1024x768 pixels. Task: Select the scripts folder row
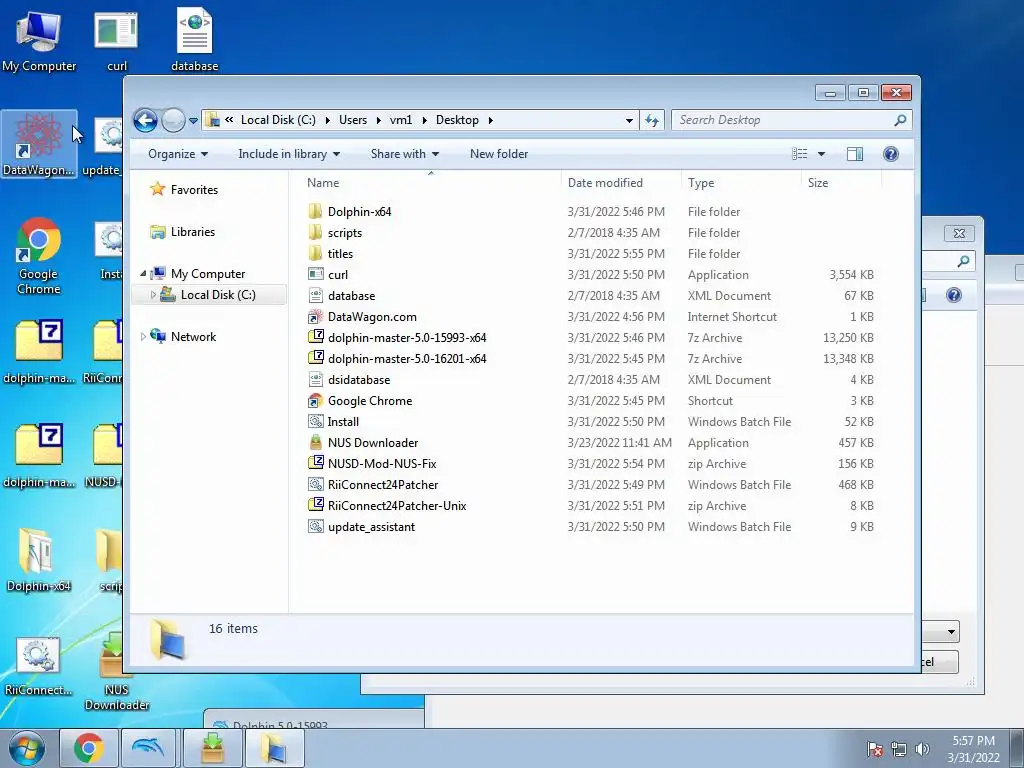[591, 232]
